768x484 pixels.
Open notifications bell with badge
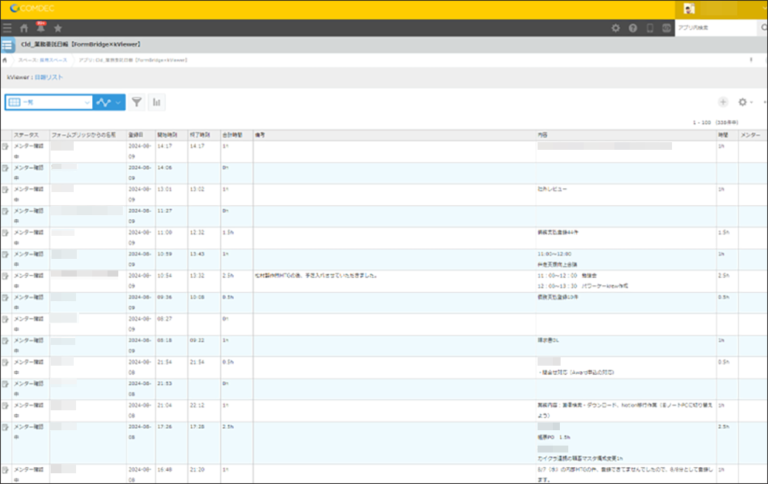point(41,28)
